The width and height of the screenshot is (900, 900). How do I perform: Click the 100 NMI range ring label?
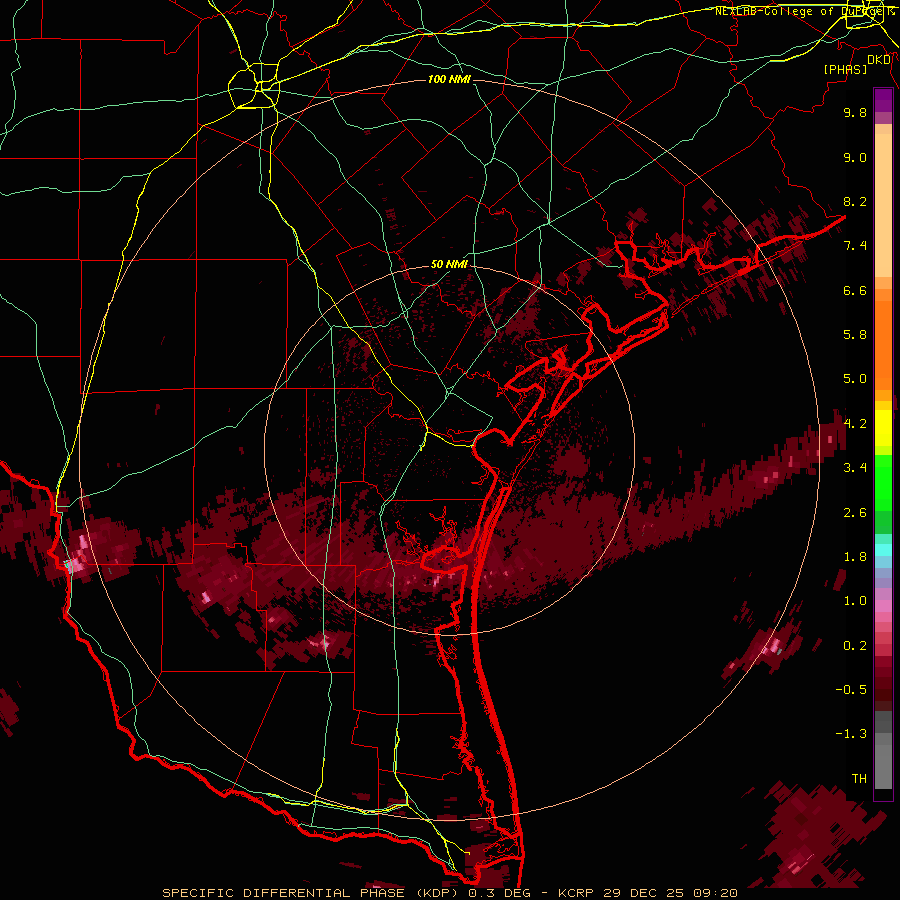point(449,79)
